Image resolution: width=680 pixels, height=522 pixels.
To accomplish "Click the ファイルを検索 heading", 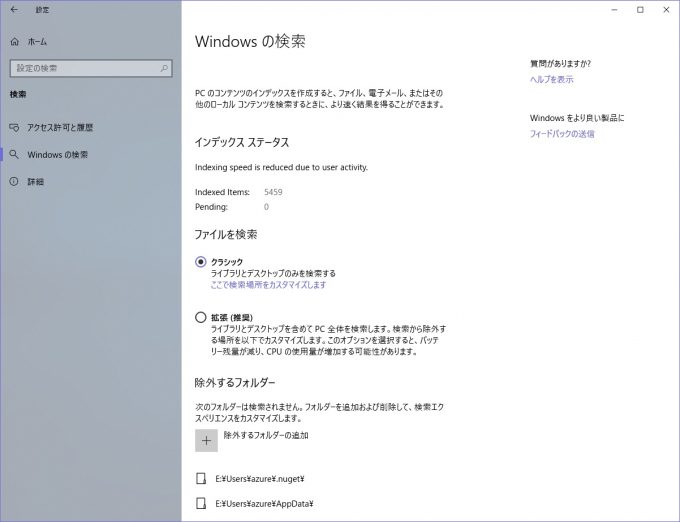I will [226, 235].
